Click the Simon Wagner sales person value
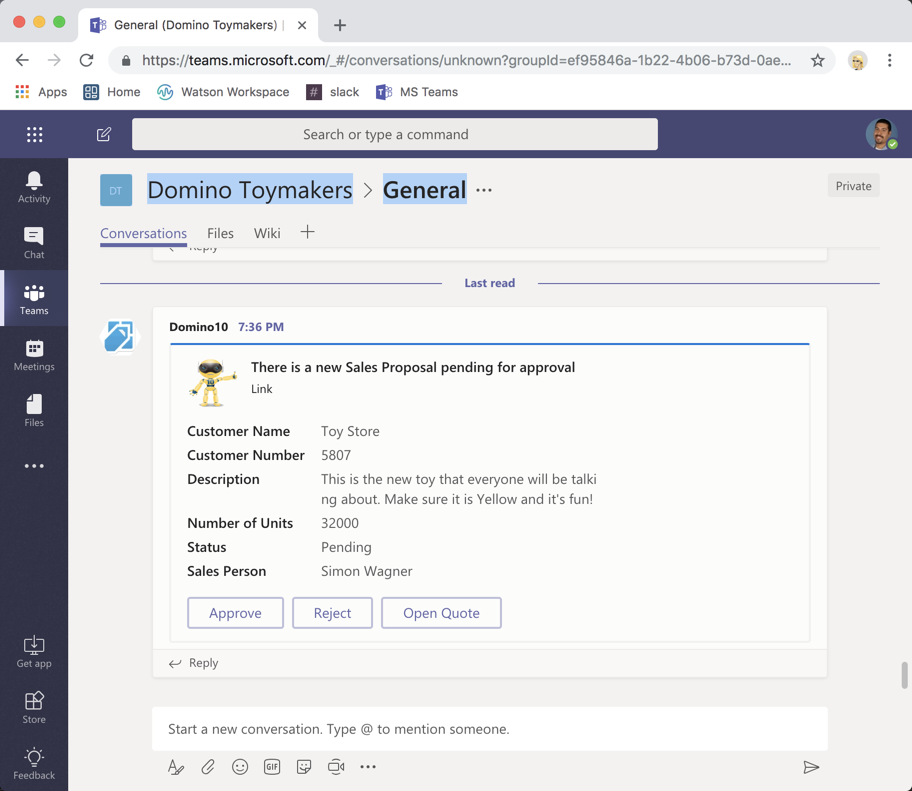This screenshot has width=912, height=791. [366, 571]
